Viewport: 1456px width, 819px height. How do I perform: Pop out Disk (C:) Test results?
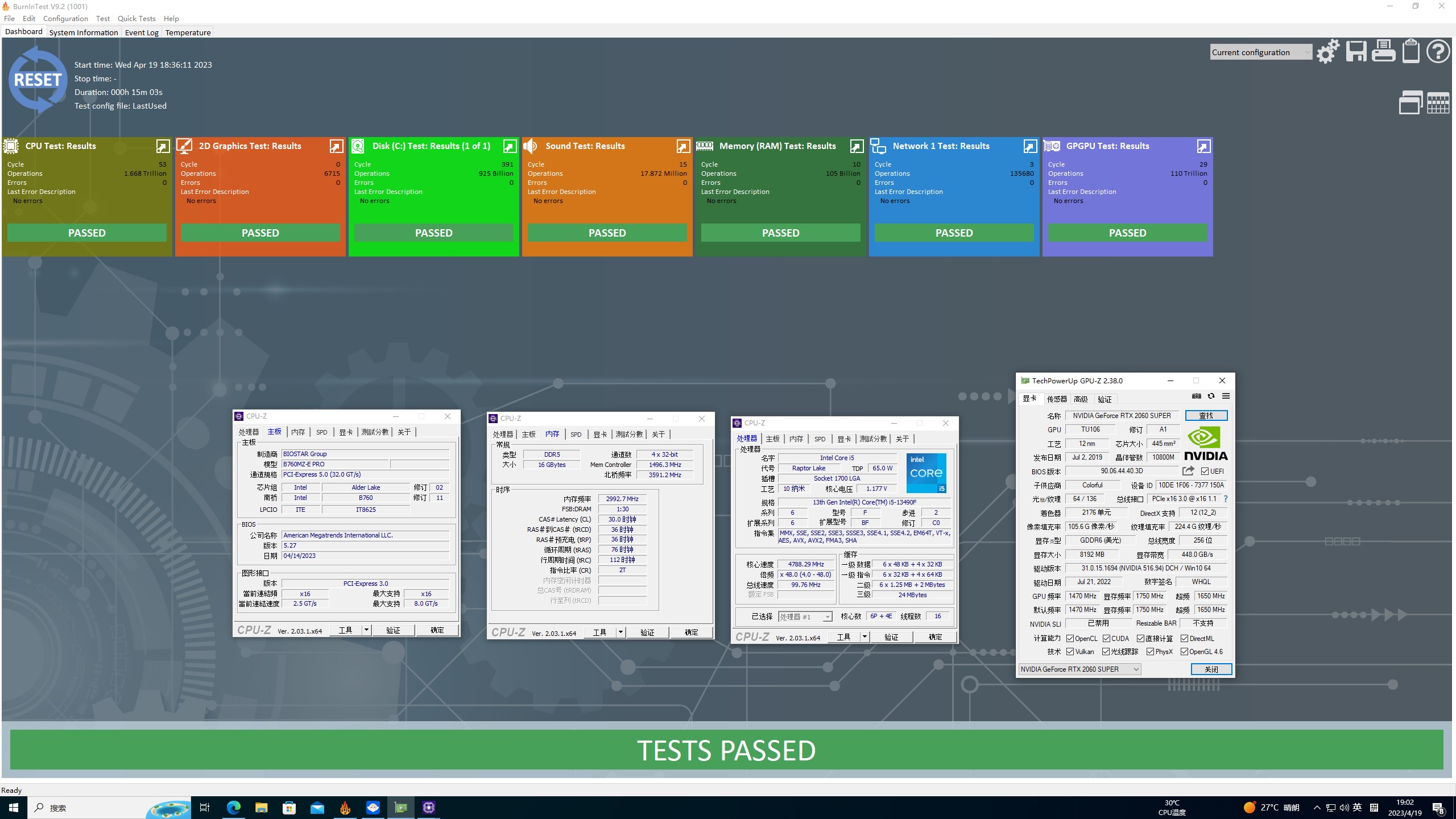(510, 147)
